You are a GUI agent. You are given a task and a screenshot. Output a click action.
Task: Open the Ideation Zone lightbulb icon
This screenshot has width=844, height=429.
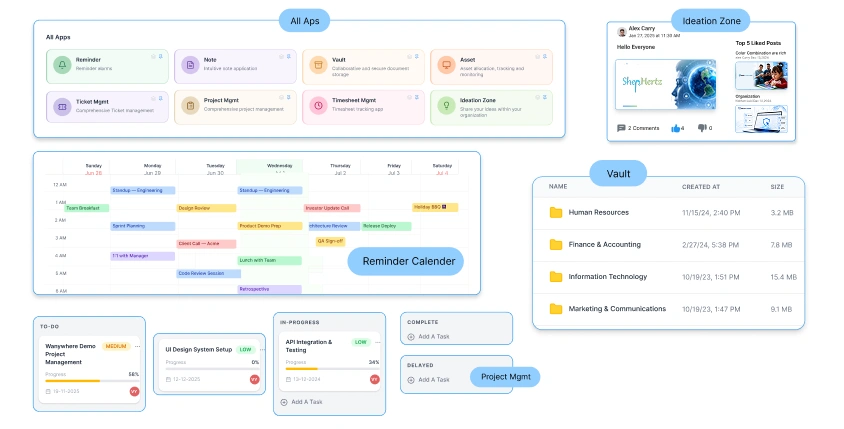(x=446, y=106)
